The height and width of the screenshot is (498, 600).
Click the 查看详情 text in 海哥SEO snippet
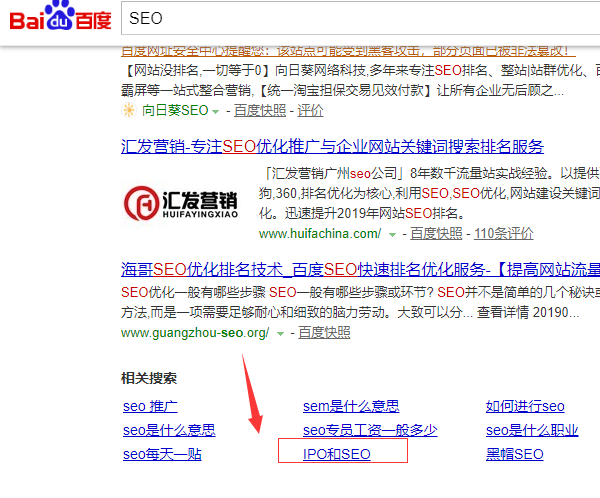click(502, 312)
